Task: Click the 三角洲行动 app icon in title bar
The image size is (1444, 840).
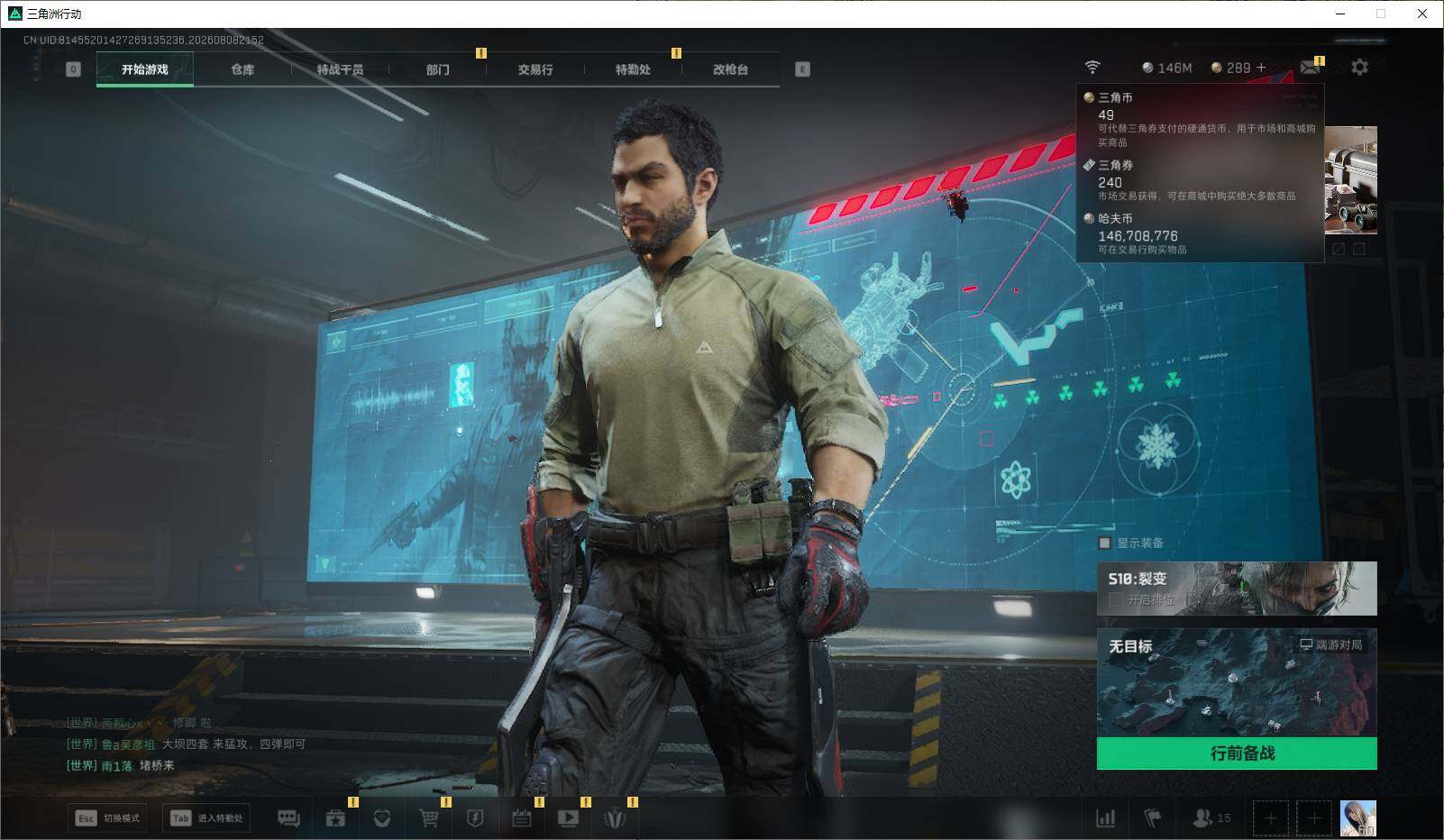Action: [x=14, y=14]
